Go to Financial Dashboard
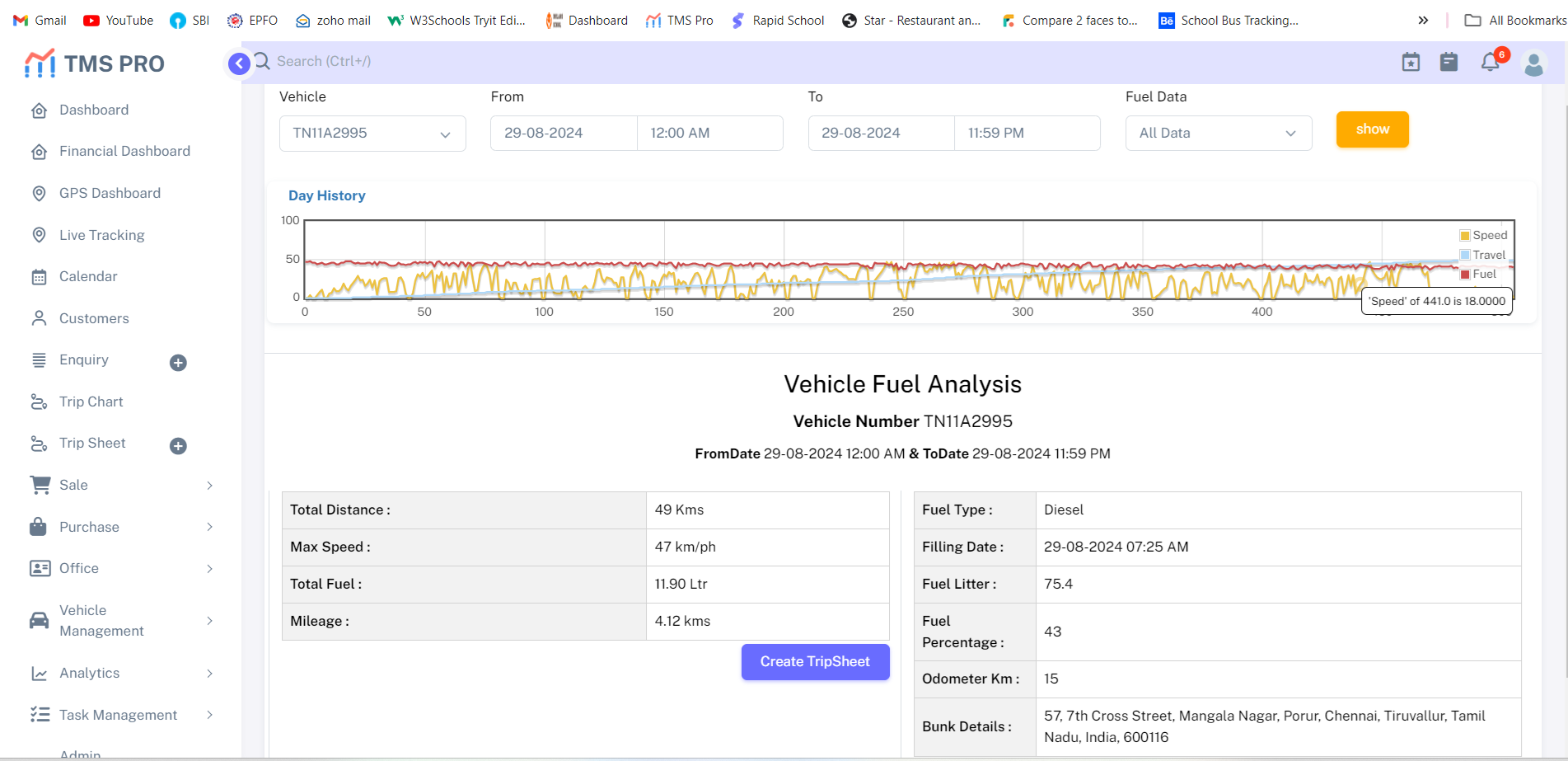 pyautogui.click(x=124, y=151)
